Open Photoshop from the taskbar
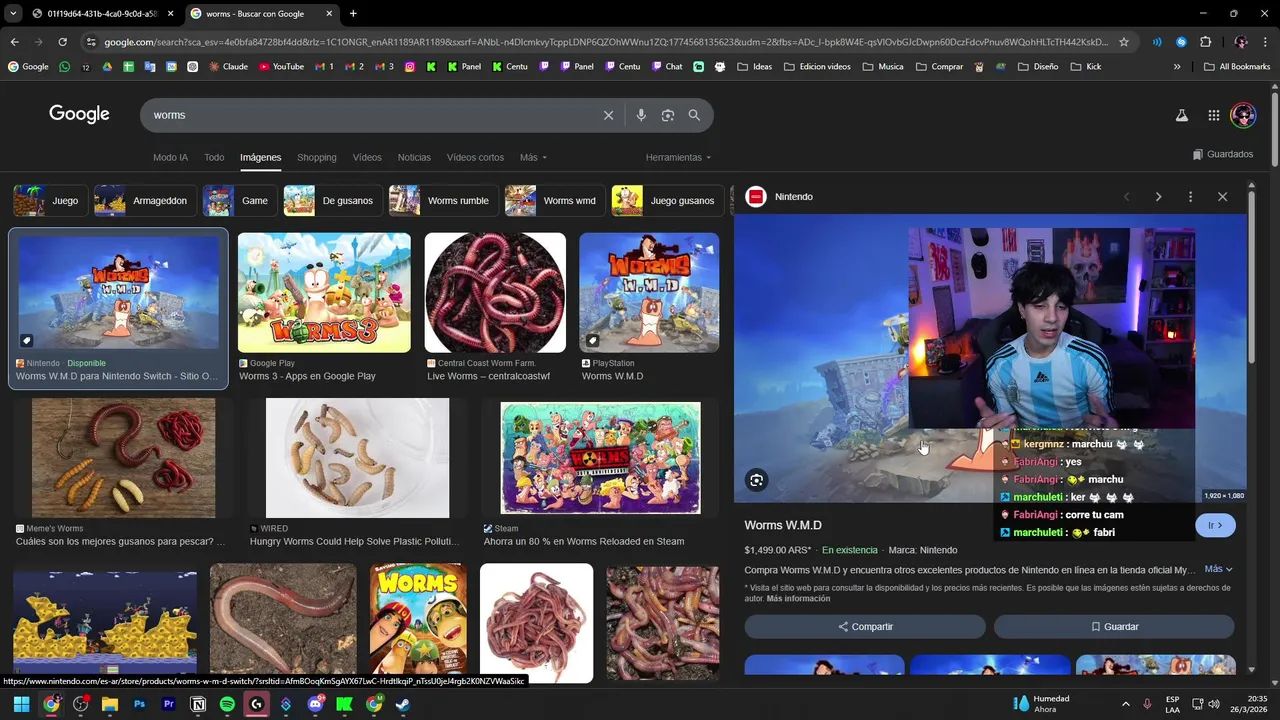 [139, 704]
